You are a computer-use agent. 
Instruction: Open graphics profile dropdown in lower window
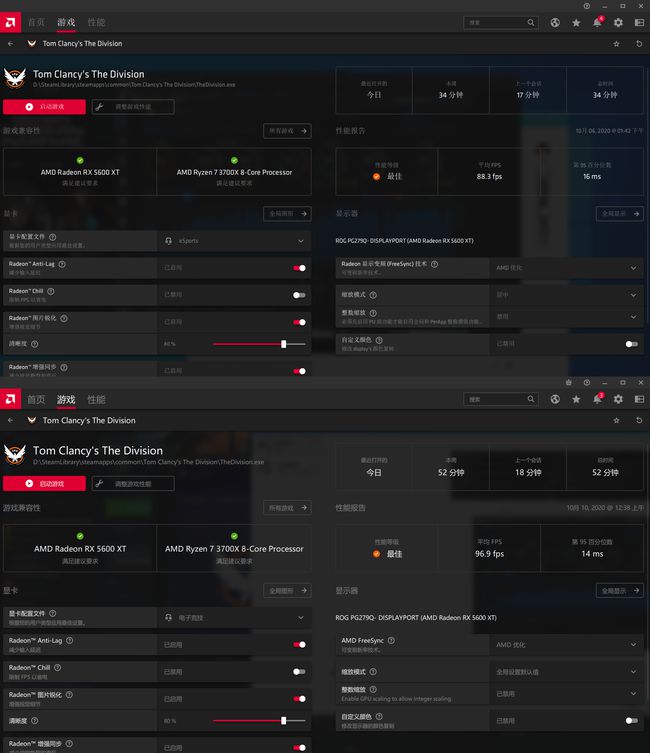coord(234,618)
